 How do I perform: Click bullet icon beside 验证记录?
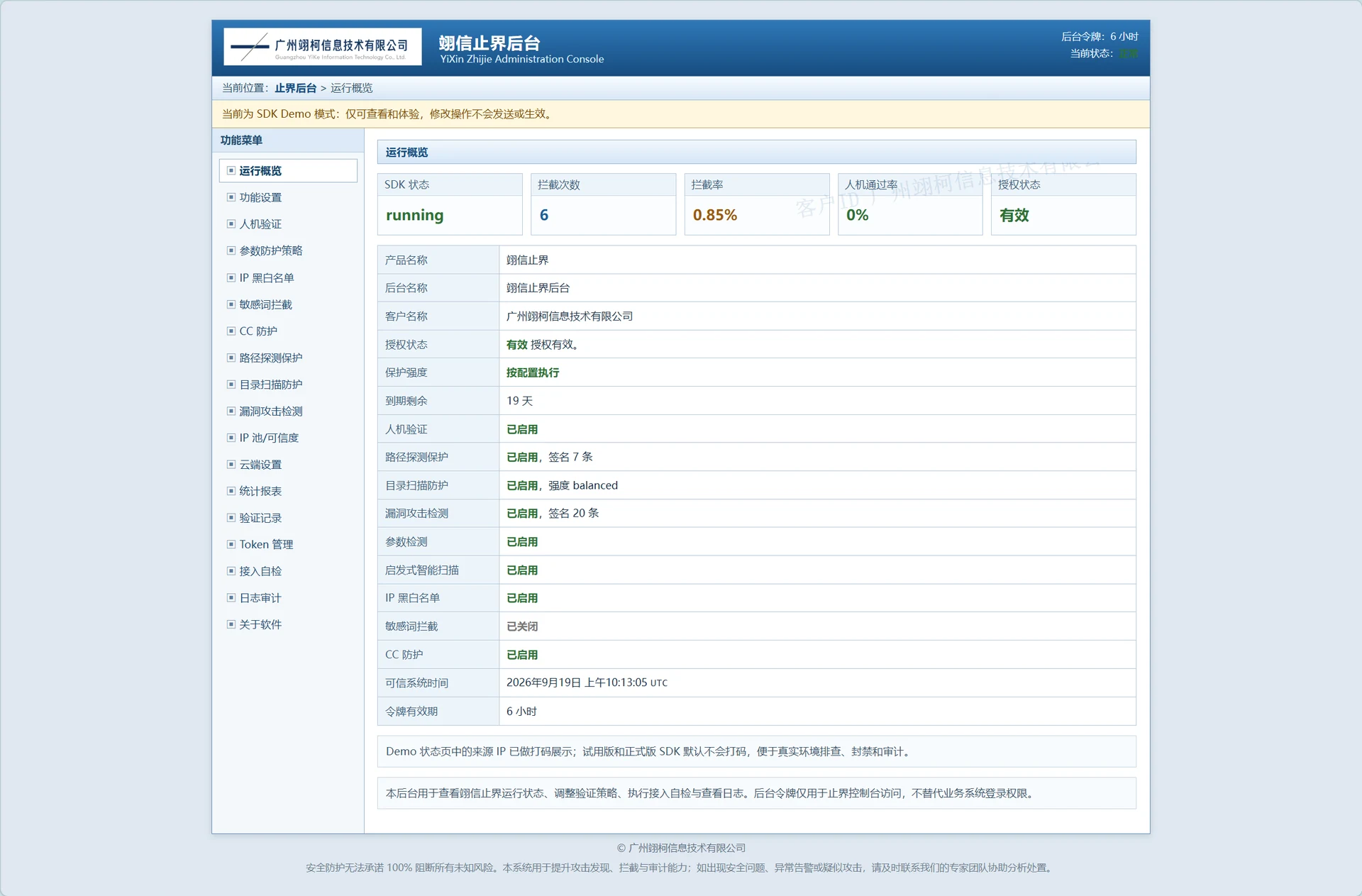(231, 518)
